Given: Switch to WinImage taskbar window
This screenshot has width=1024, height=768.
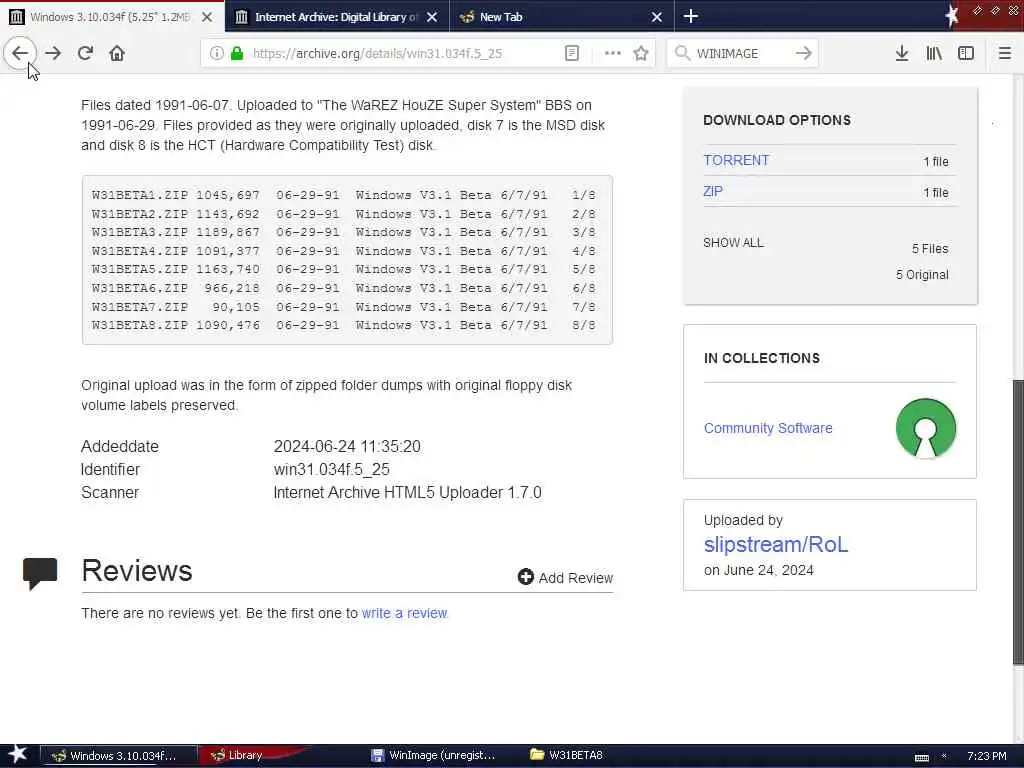Looking at the screenshot, I should 434,756.
